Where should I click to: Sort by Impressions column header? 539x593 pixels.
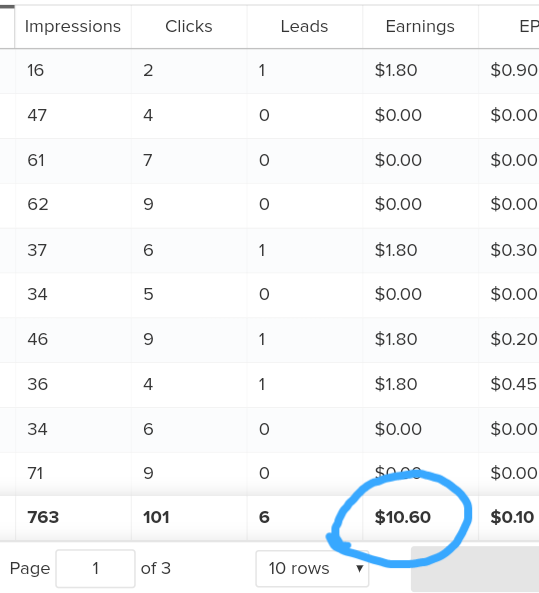[x=73, y=26]
